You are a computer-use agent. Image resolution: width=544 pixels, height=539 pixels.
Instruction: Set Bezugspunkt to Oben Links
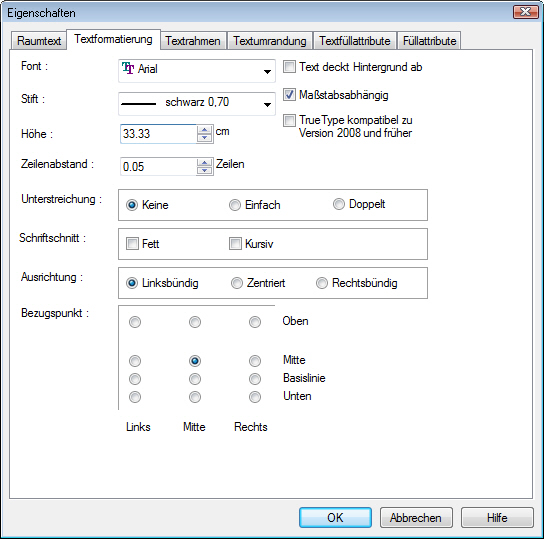point(135,322)
